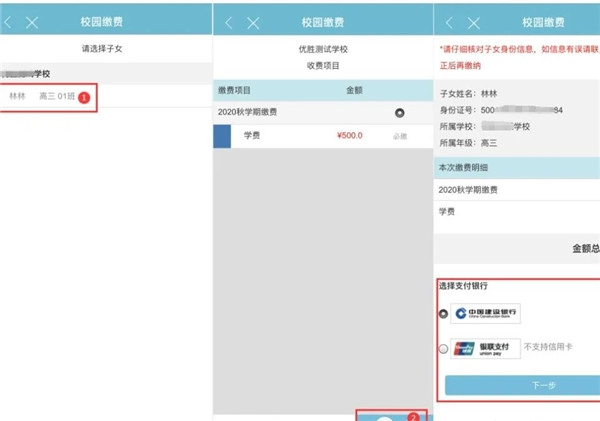Click the blue marker beside 学费
Image resolution: width=600 pixels, height=421 pixels.
[x=223, y=135]
